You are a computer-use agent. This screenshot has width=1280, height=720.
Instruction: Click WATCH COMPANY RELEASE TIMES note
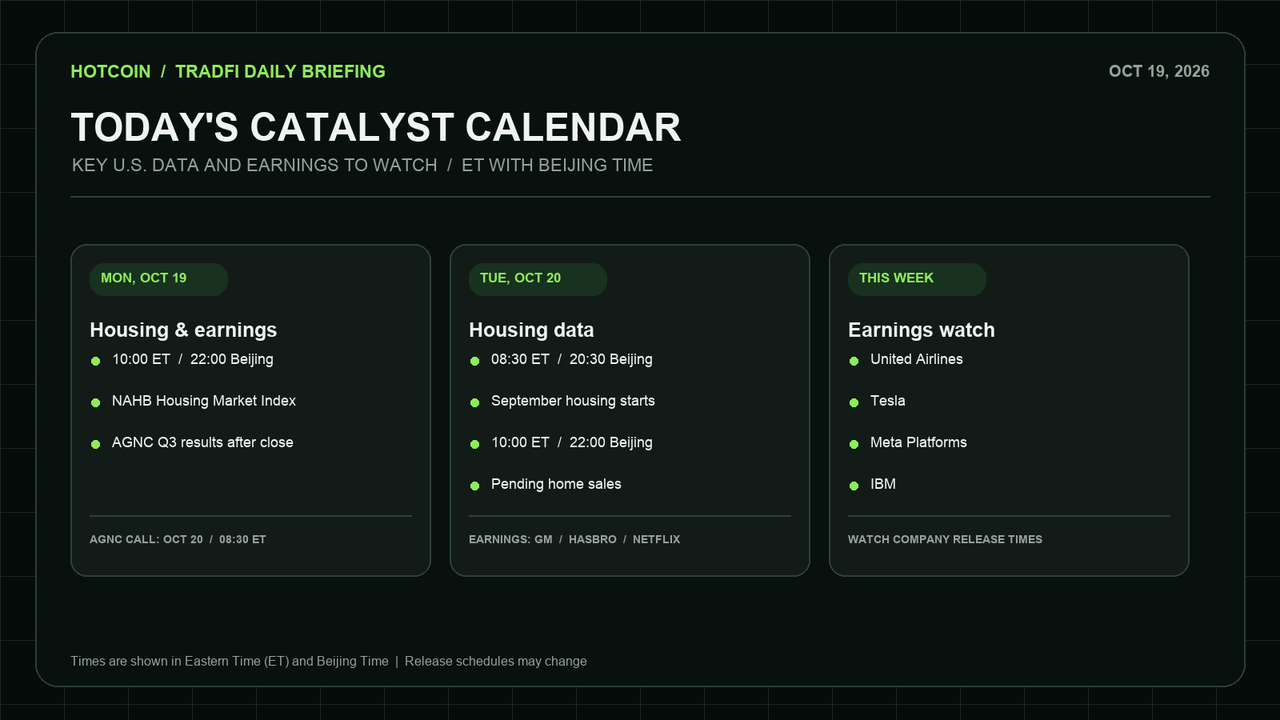coord(945,540)
